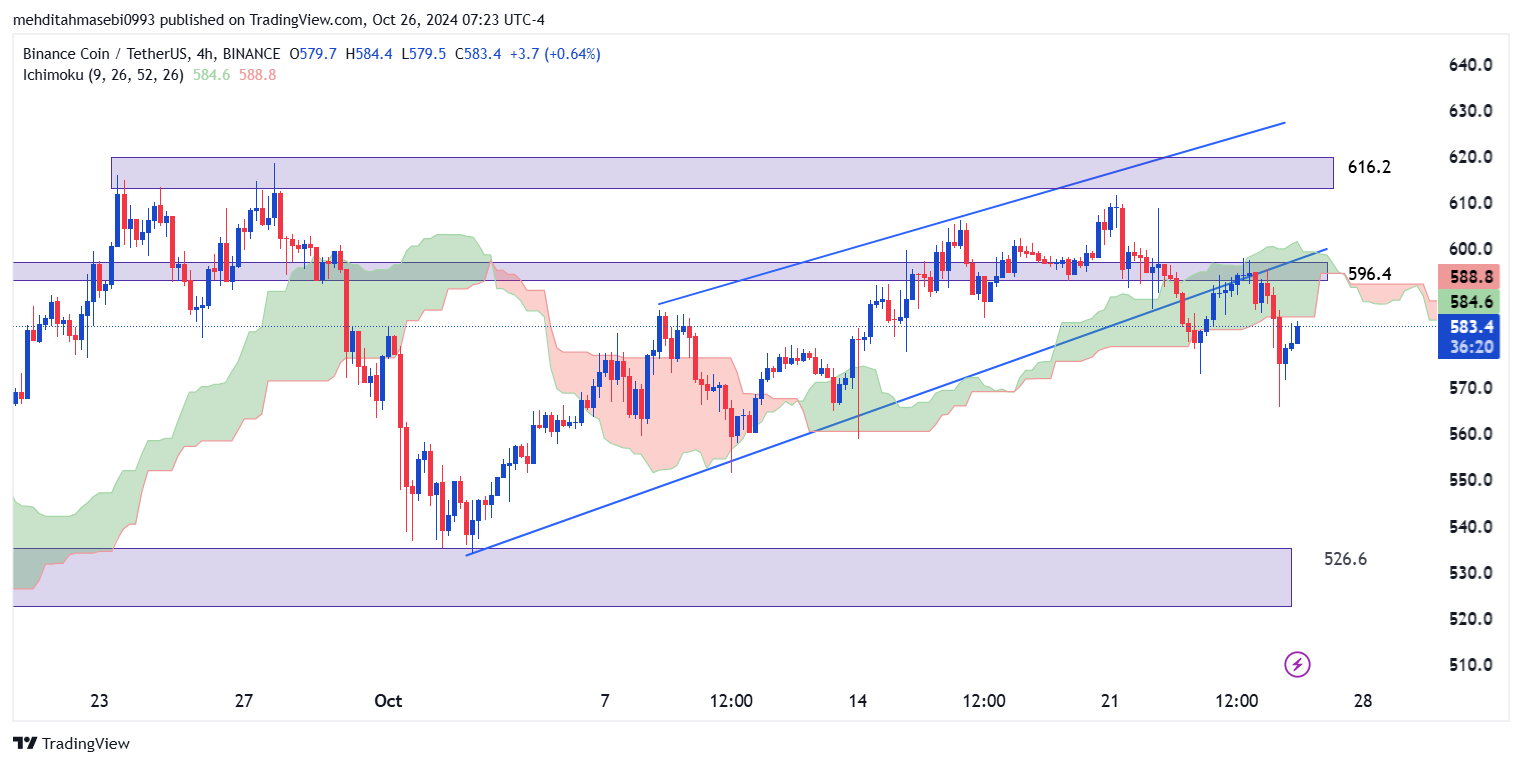Click the purple lightning bolt icon
The height and width of the screenshot is (765, 1522).
pos(1297,664)
